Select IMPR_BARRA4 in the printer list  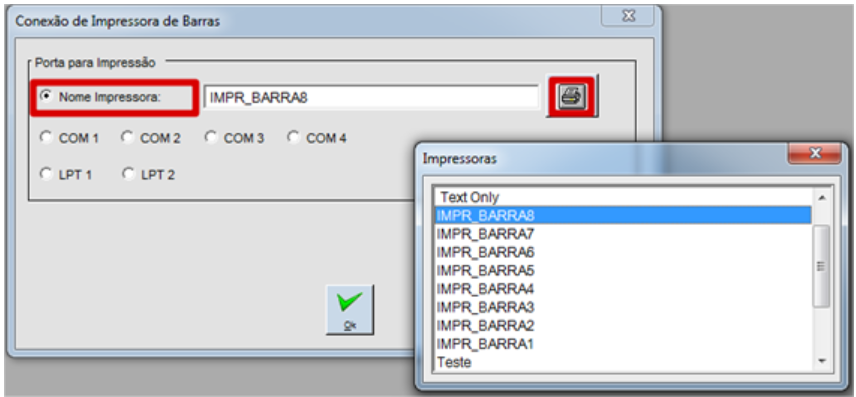click(622, 289)
